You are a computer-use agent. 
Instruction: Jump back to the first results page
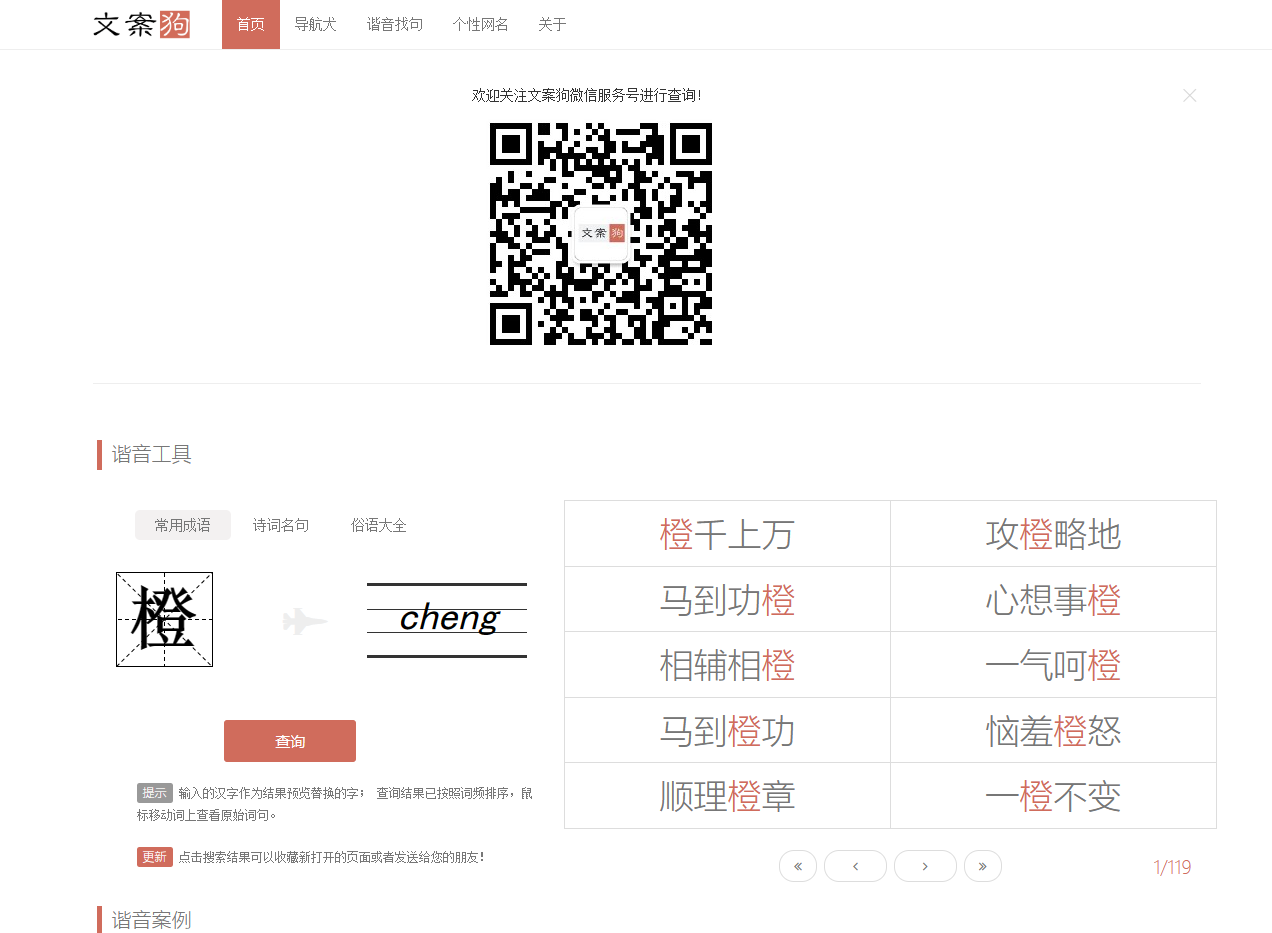coord(797,866)
